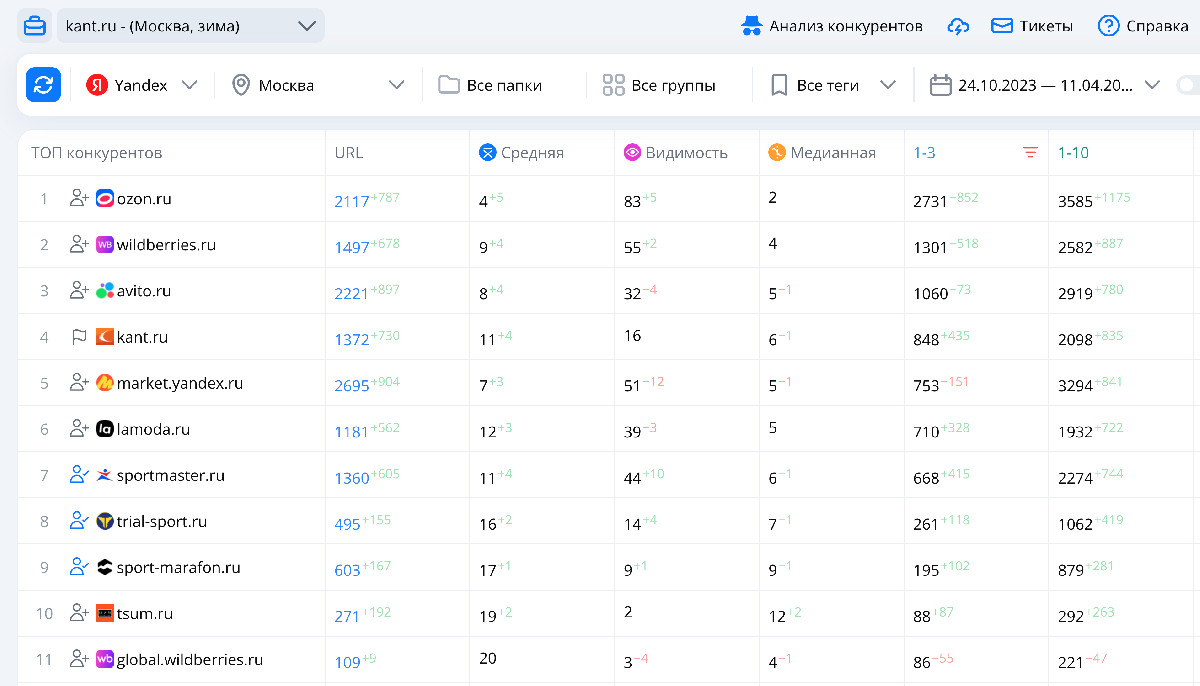Click the Yandex logo icon

[x=97, y=85]
